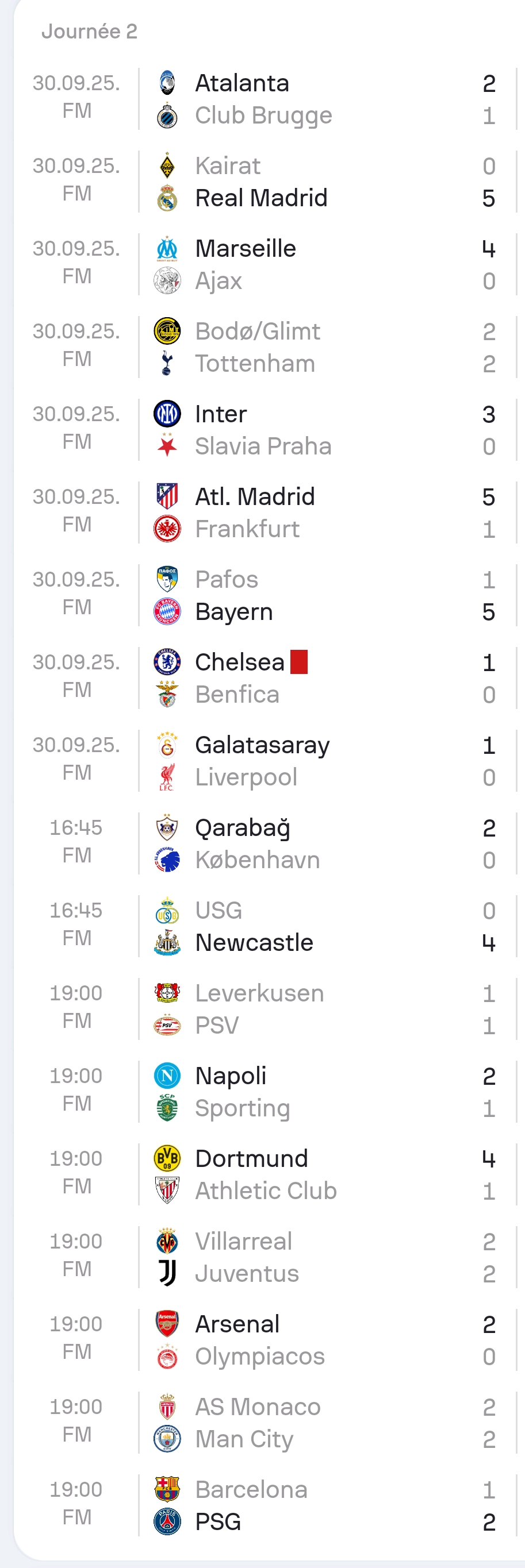Click the Inter club badge icon
This screenshot has height=1568, width=525.
[167, 414]
